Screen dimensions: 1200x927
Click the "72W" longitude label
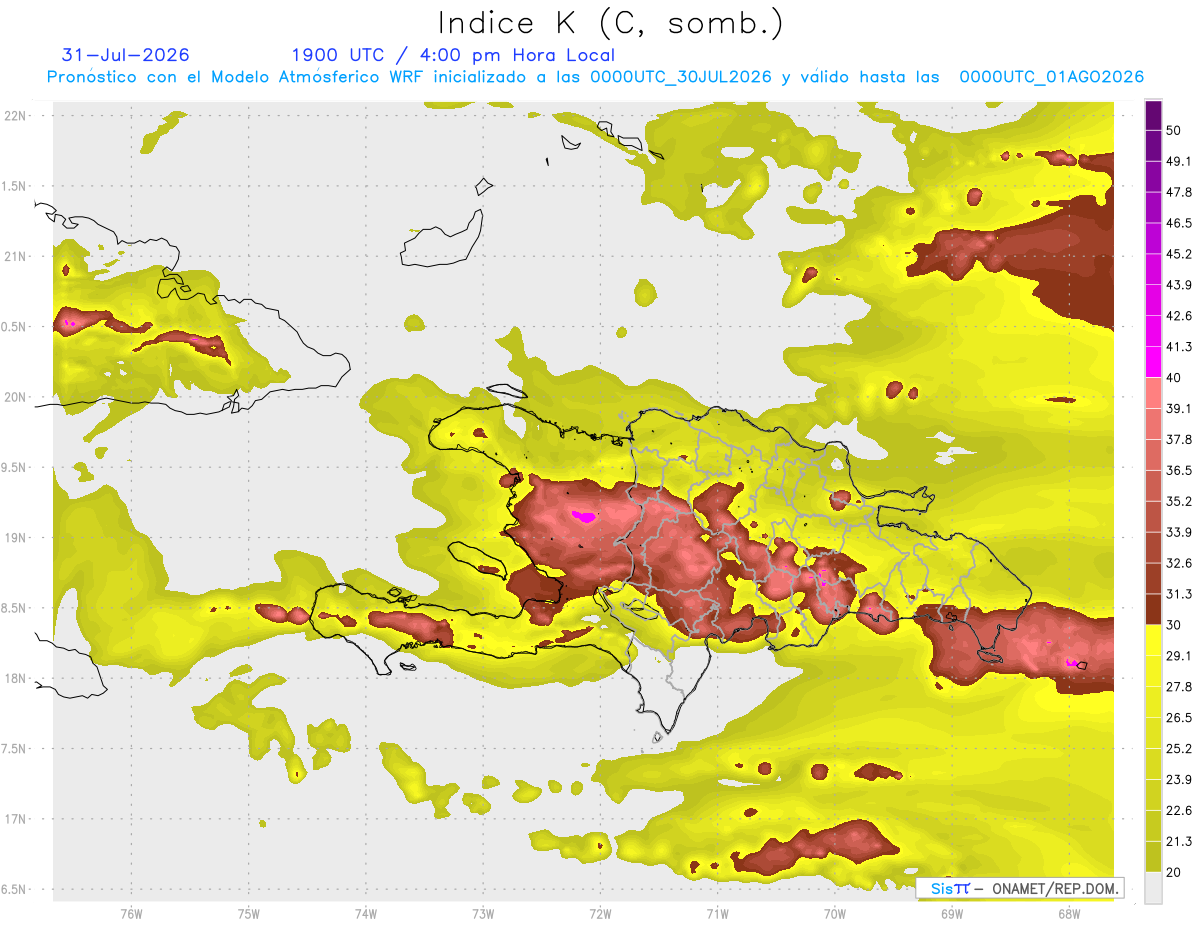pos(600,913)
